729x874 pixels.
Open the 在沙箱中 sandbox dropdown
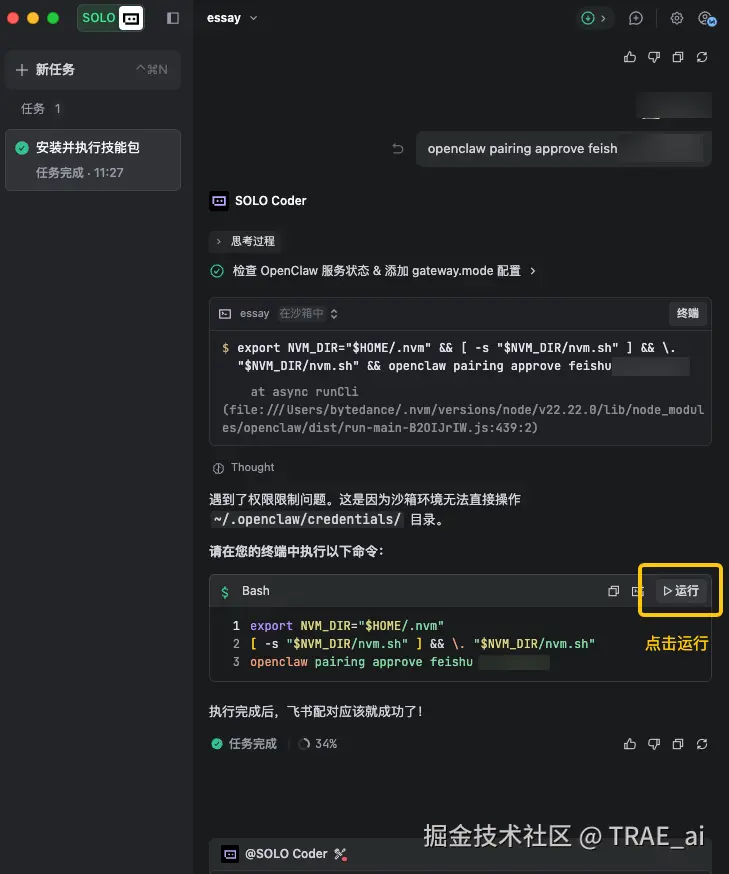tap(308, 314)
